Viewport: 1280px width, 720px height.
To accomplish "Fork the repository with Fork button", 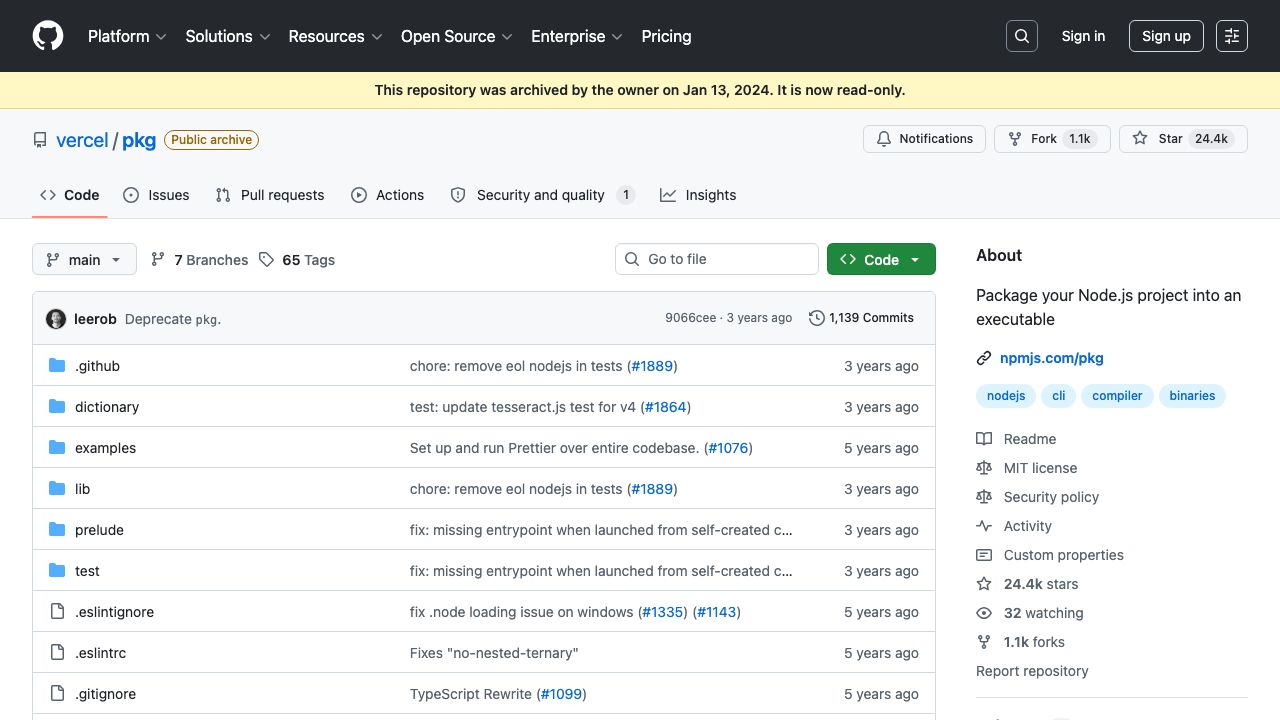I will click(1052, 139).
